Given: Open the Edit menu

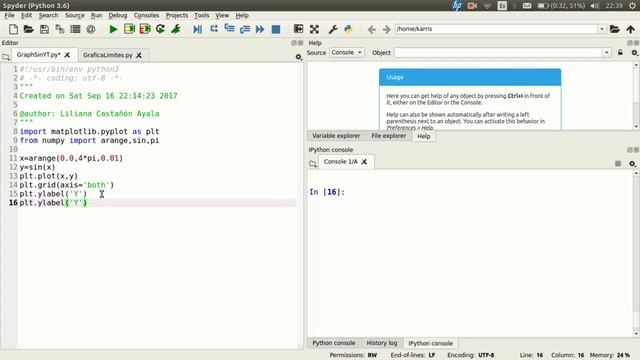Looking at the screenshot, I should [26, 15].
